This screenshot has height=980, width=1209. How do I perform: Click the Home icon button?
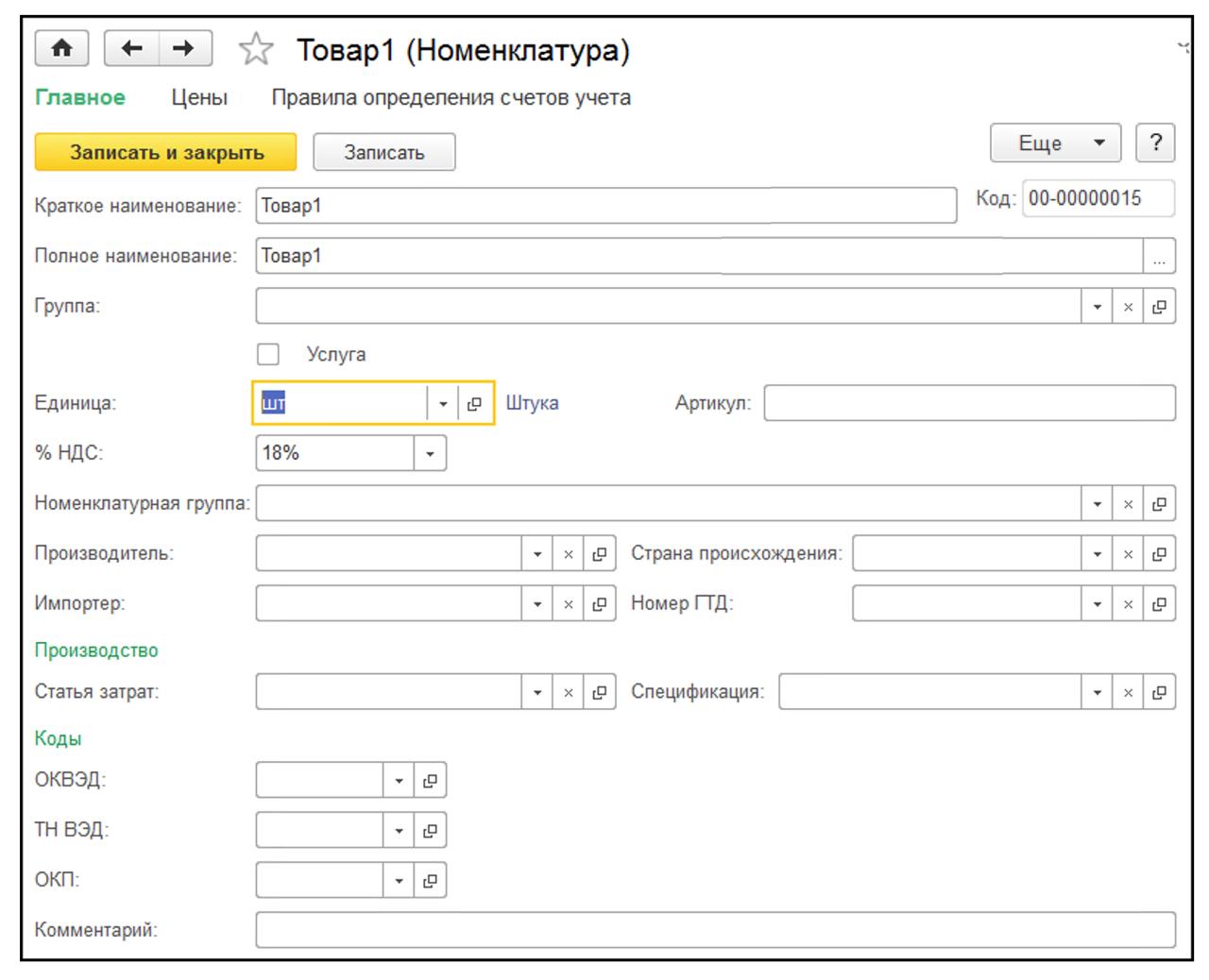click(61, 48)
